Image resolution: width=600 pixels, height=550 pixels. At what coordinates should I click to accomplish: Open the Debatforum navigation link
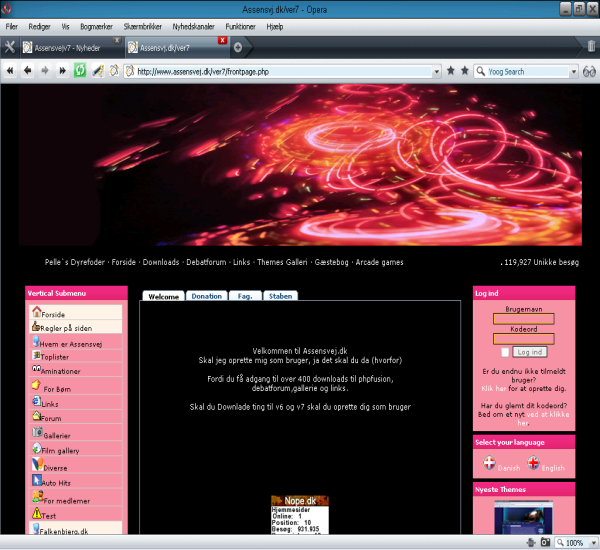pyautogui.click(x=206, y=262)
